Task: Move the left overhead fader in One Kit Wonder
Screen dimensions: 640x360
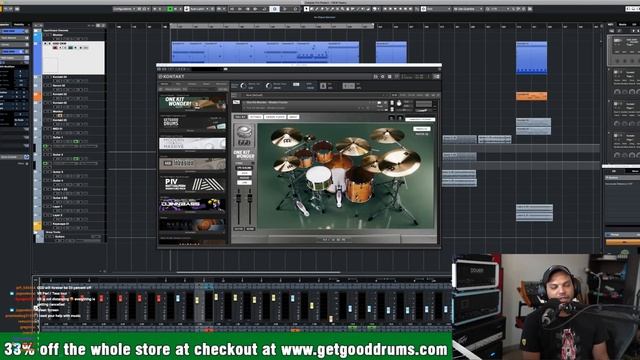Action: click(x=239, y=199)
